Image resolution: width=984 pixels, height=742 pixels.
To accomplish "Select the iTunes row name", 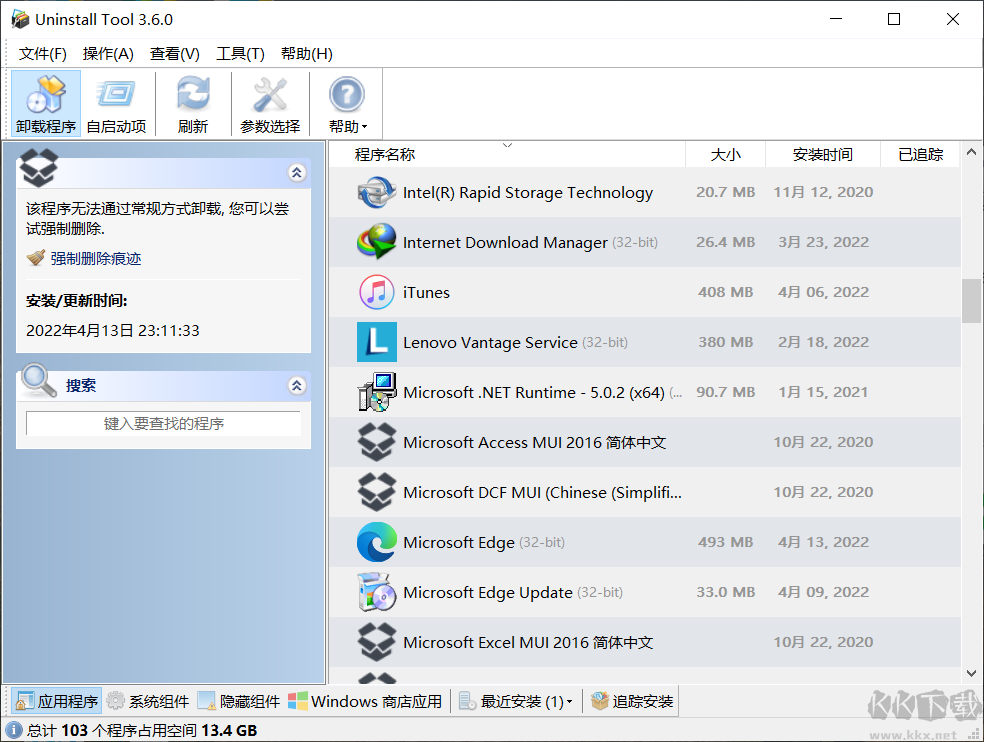I will point(426,293).
